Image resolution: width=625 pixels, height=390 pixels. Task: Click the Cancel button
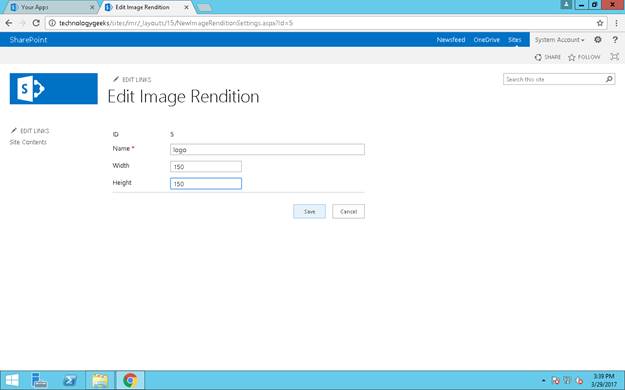click(x=348, y=211)
